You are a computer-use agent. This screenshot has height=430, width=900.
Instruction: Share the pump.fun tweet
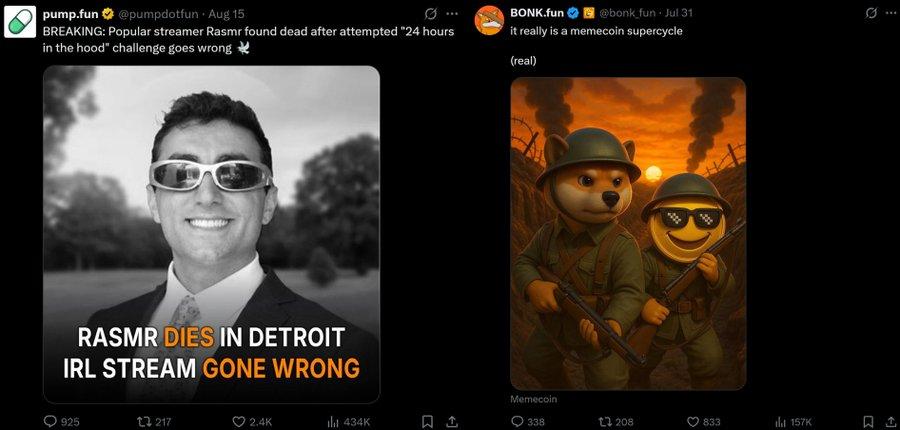(x=451, y=422)
